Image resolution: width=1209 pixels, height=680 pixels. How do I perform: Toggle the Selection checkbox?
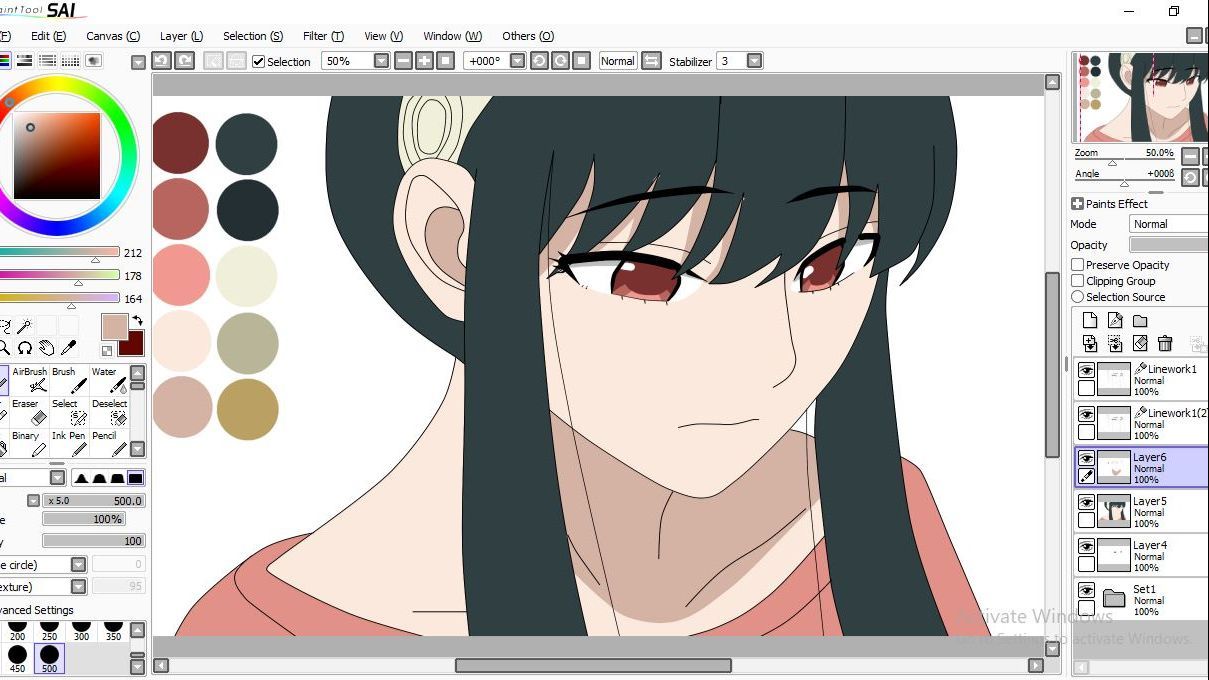pyautogui.click(x=259, y=62)
